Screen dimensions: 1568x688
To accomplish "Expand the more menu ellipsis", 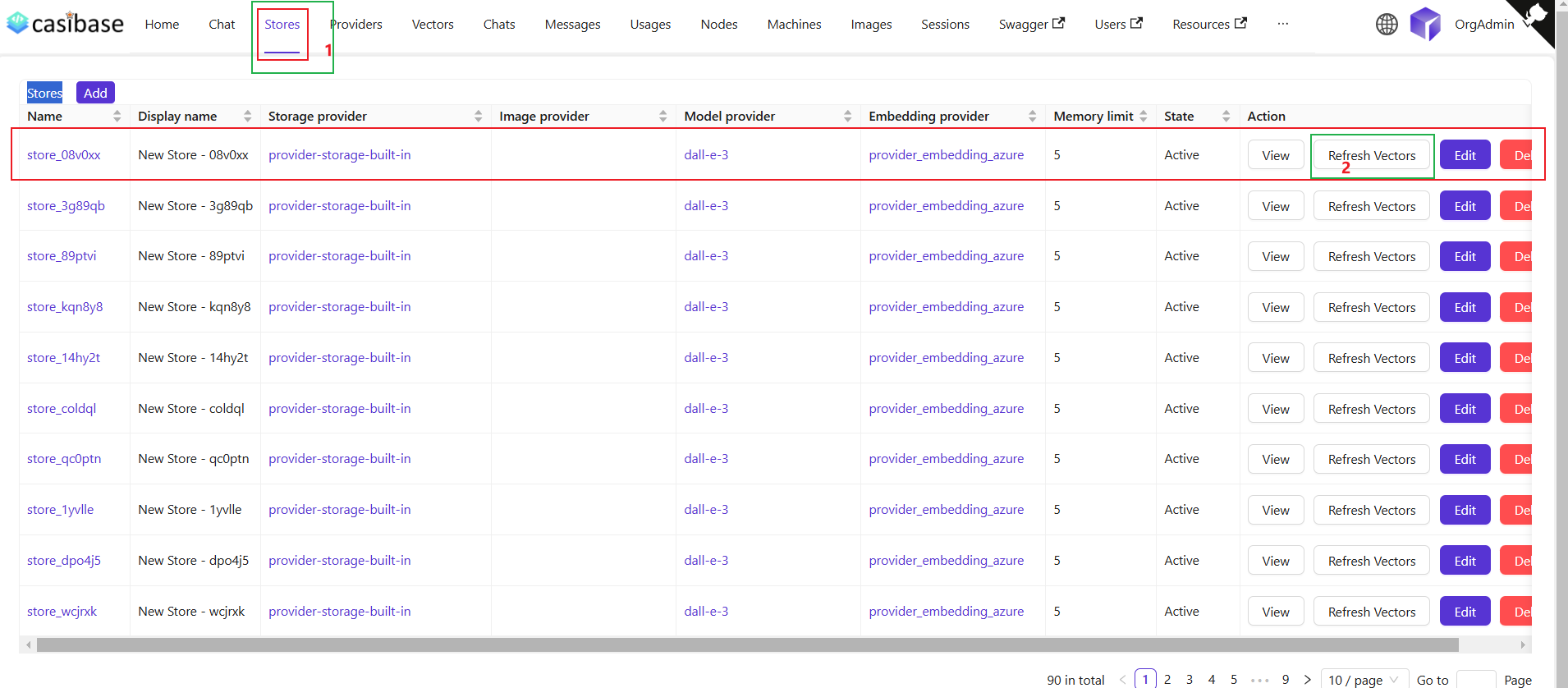I will (1282, 25).
